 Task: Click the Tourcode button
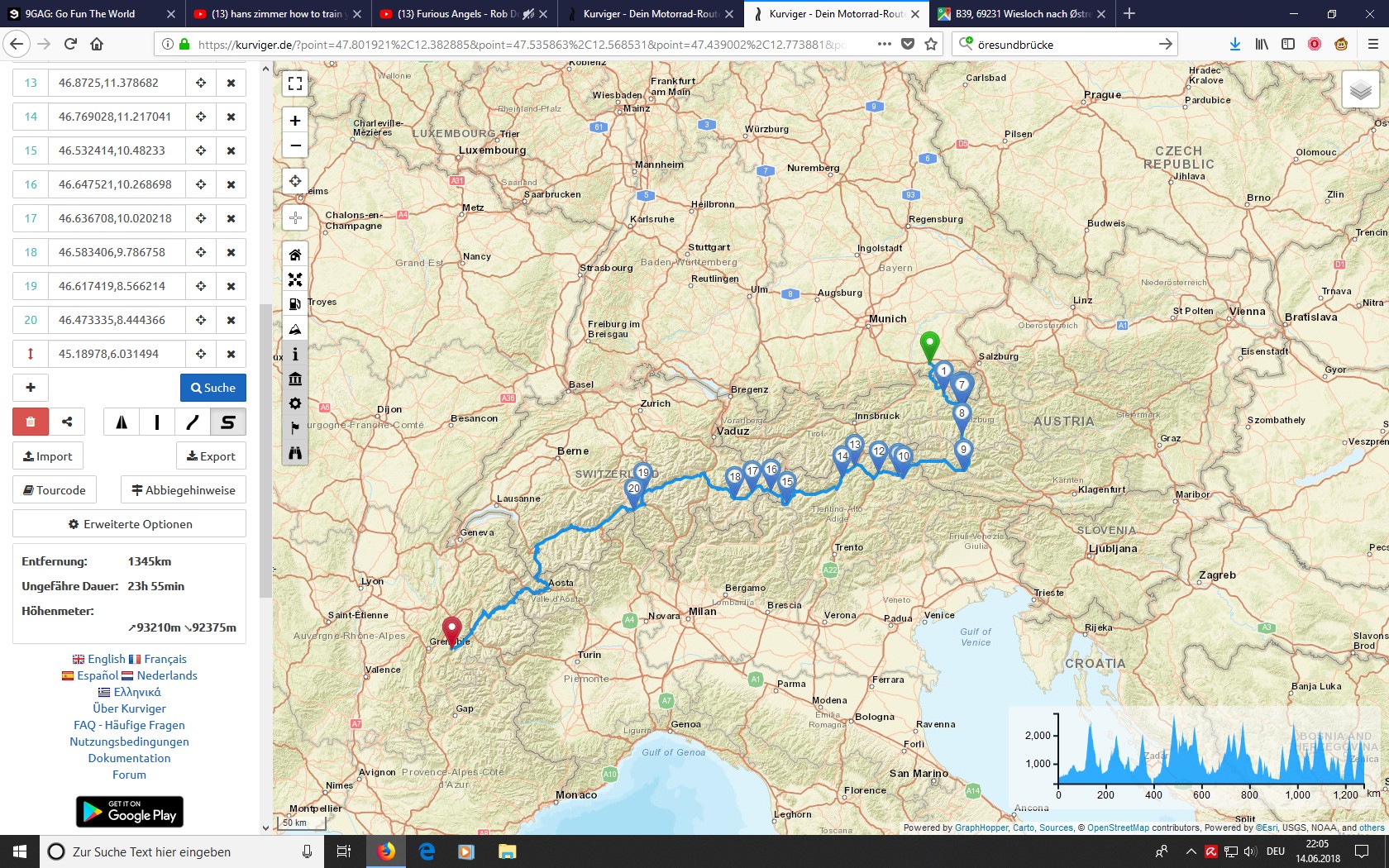pos(55,490)
